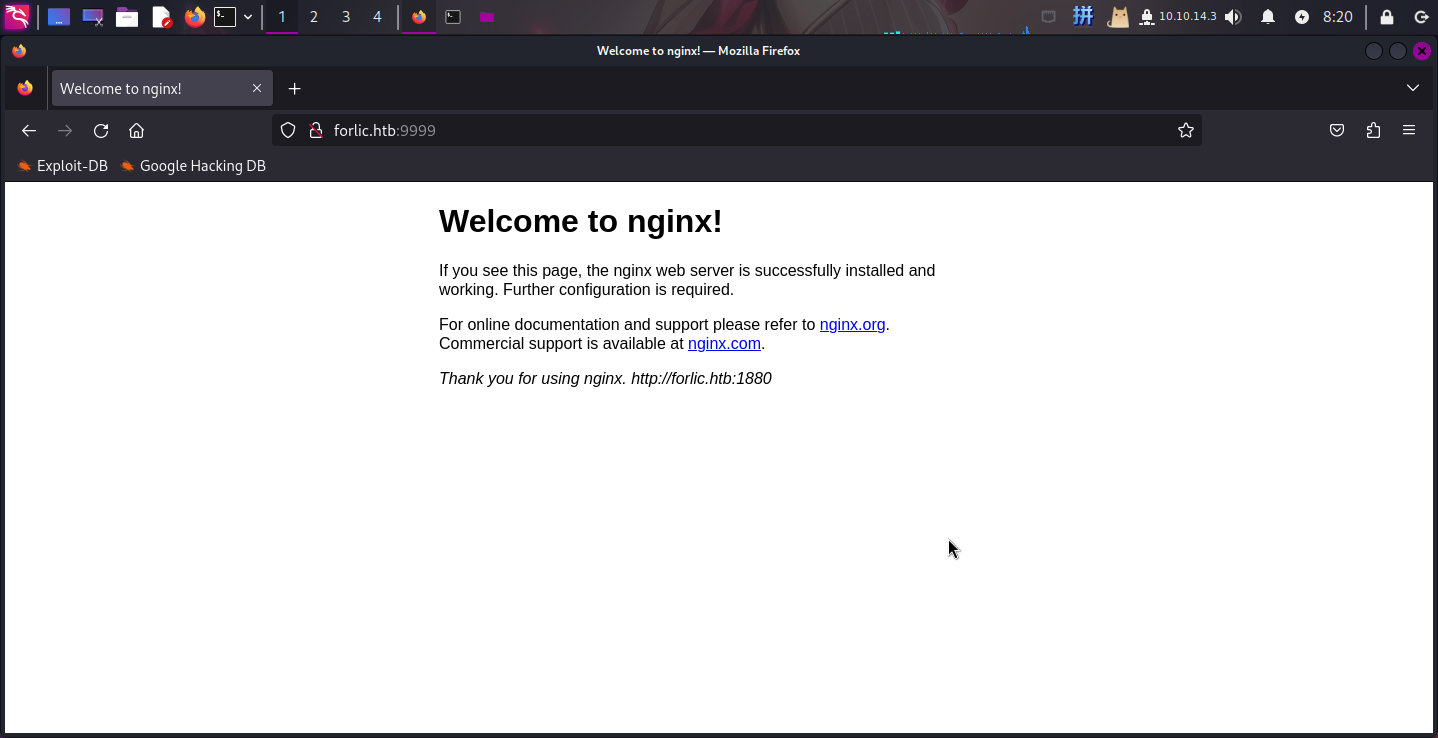Switch to workspace 2
Viewport: 1438px width, 738px height.
pyautogui.click(x=314, y=17)
